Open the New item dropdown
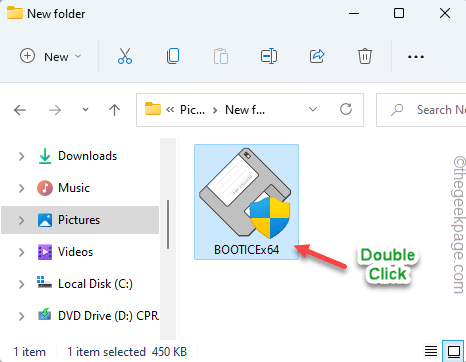 51,56
